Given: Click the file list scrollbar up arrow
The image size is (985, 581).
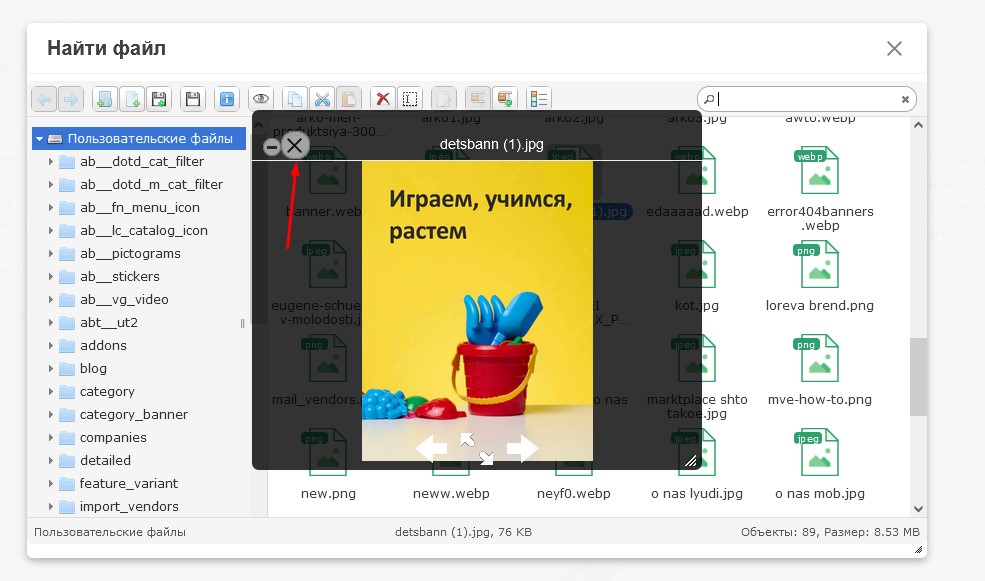Looking at the screenshot, I should [x=918, y=125].
